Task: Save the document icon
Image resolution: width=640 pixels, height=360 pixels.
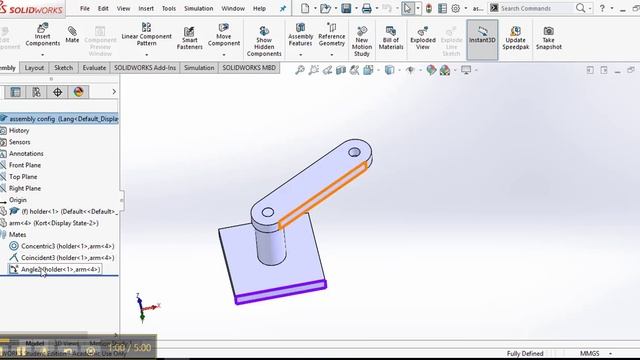Action: coord(346,8)
